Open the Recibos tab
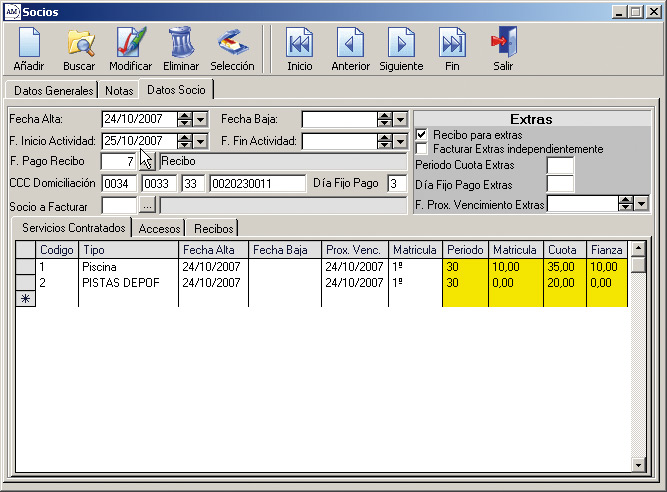 pyautogui.click(x=214, y=228)
